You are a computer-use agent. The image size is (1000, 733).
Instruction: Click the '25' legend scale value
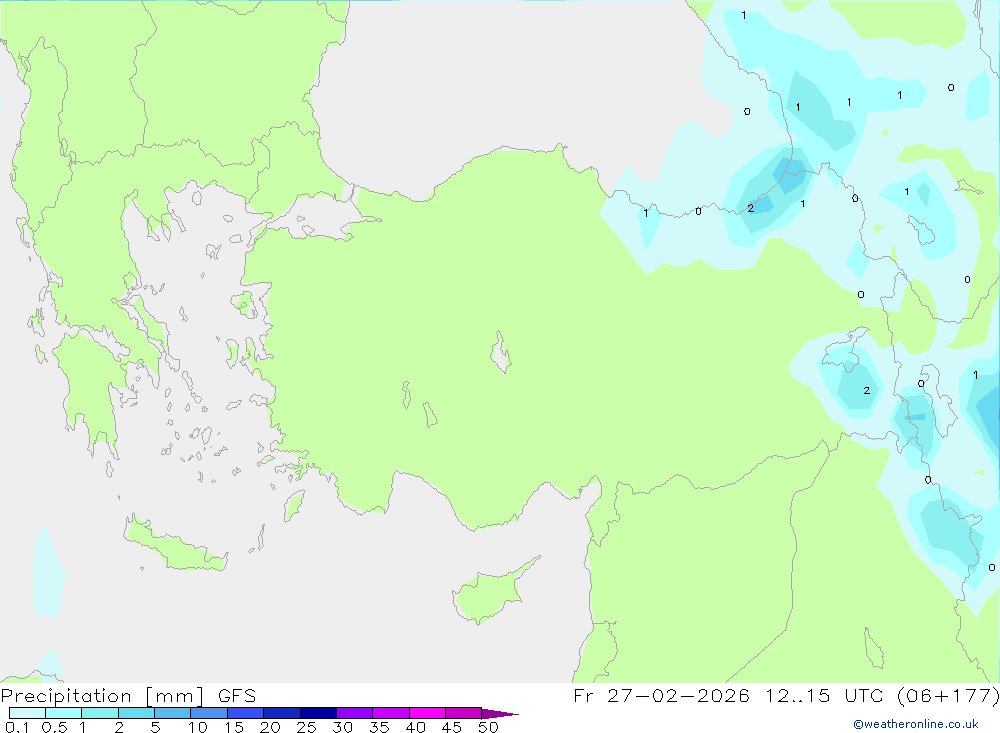click(x=306, y=727)
